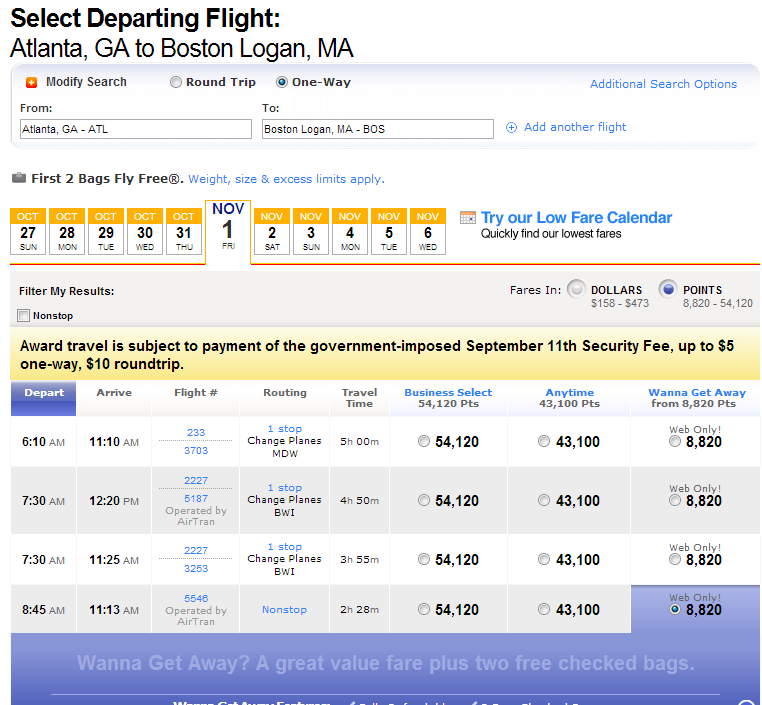This screenshot has height=705, width=762.
Task: Click the luggage icon beside Bags Fly Free
Action: click(19, 178)
